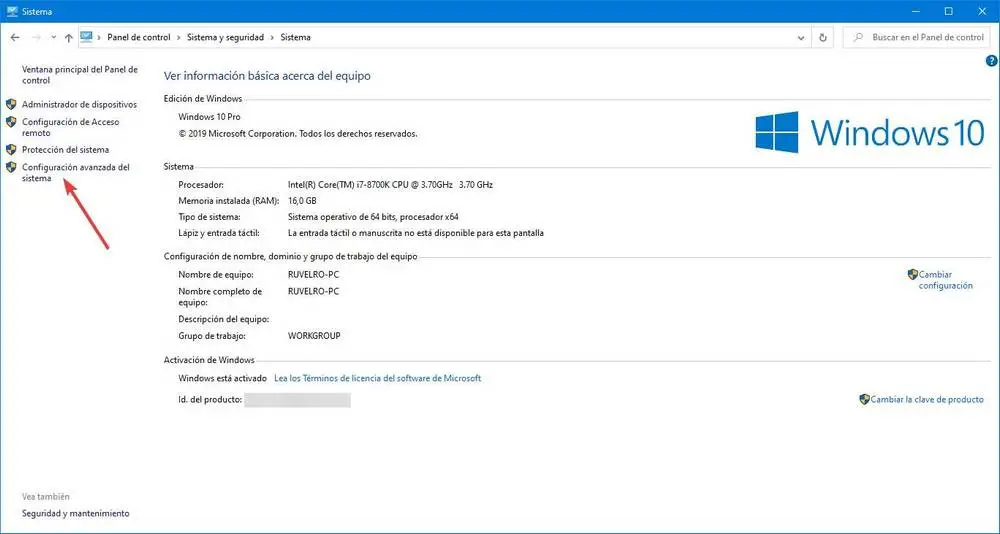
Task: Open 'Sistema y seguridad' breadcrumb
Action: point(225,38)
